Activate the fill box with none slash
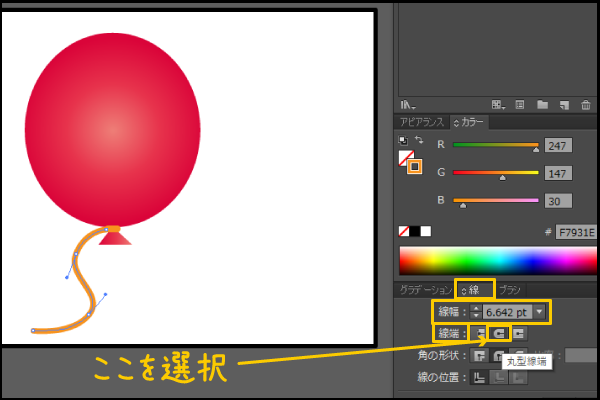 (x=405, y=157)
